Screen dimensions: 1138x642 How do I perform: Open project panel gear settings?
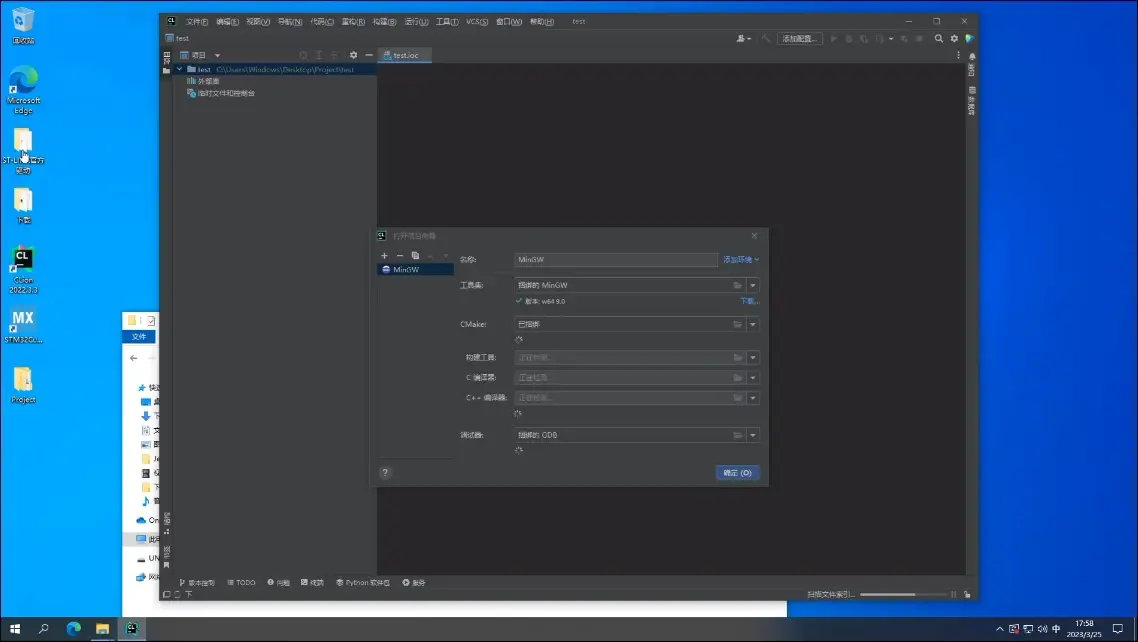[353, 55]
